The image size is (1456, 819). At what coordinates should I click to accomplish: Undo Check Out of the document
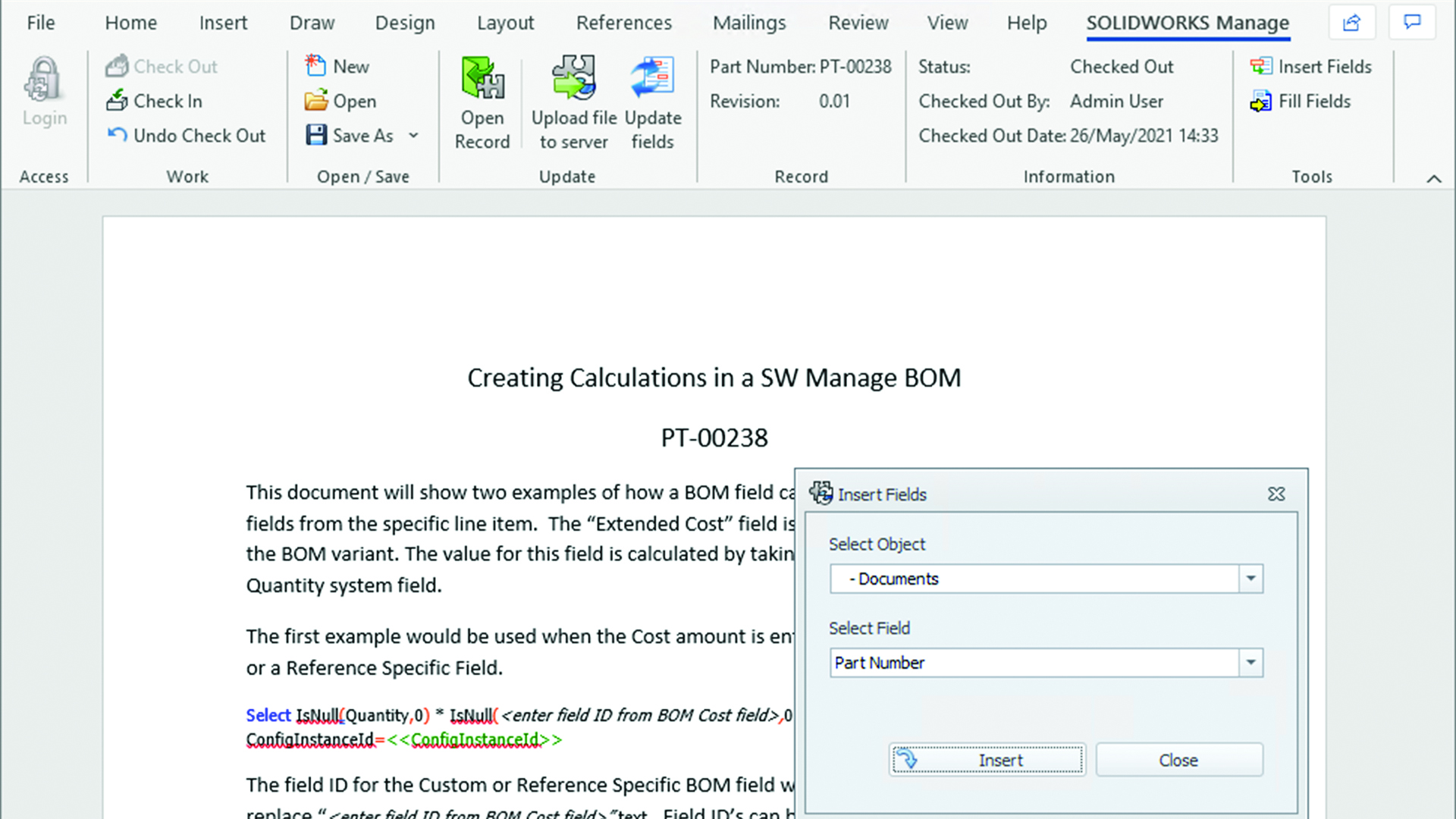(x=186, y=136)
